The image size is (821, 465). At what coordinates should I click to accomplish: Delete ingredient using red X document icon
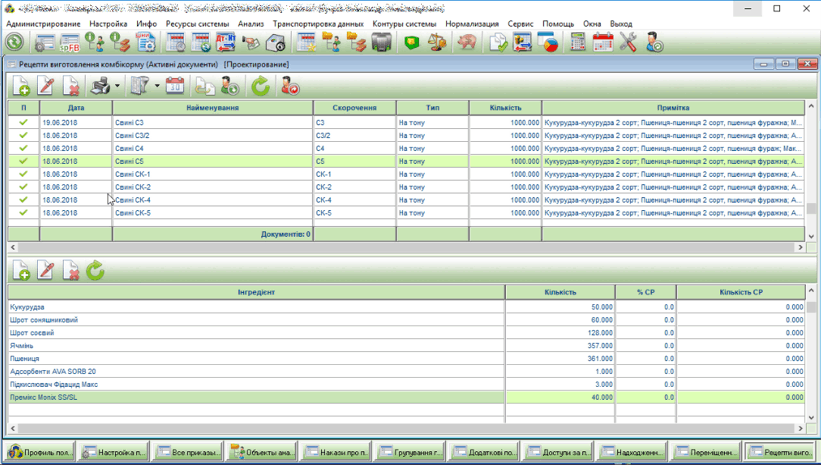point(70,271)
